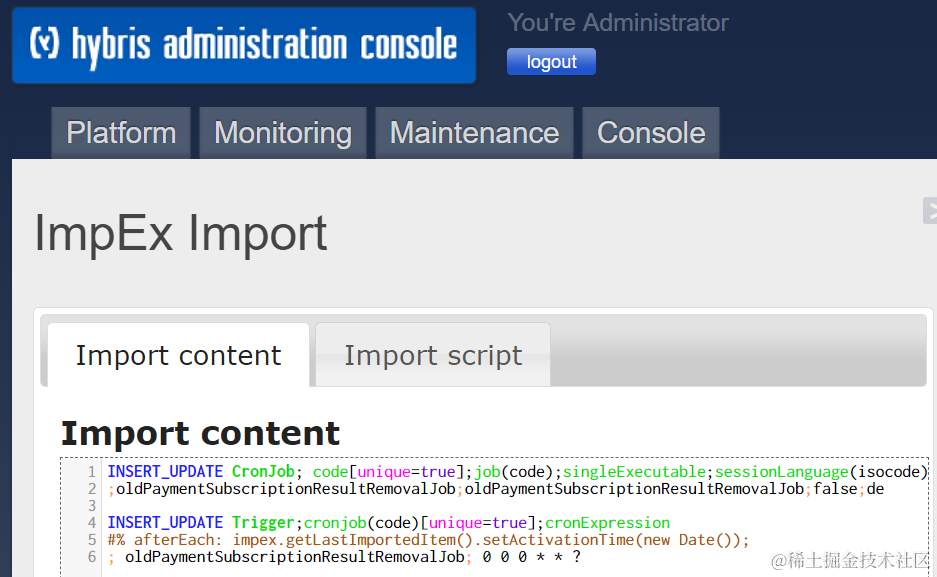The image size is (937, 577).
Task: Open the Monitoring menu
Action: (x=283, y=133)
